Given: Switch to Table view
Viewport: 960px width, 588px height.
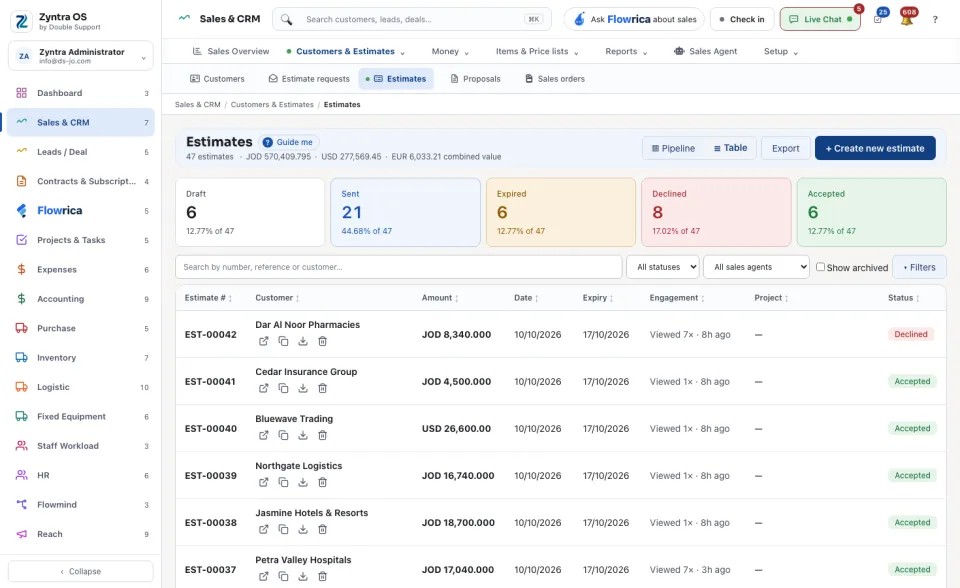Looking at the screenshot, I should tap(730, 148).
